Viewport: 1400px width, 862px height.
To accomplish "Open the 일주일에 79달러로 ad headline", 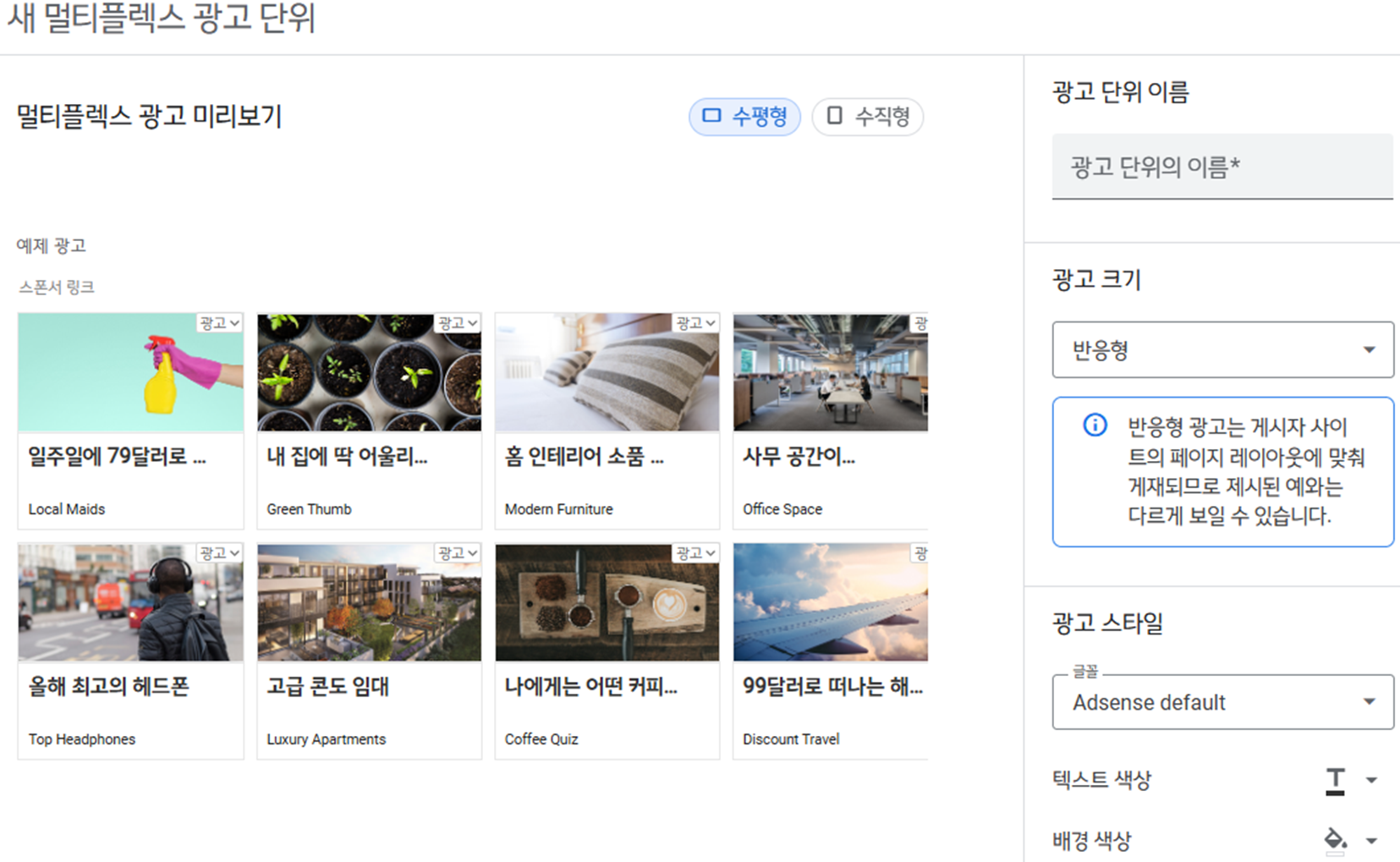I will click(117, 457).
